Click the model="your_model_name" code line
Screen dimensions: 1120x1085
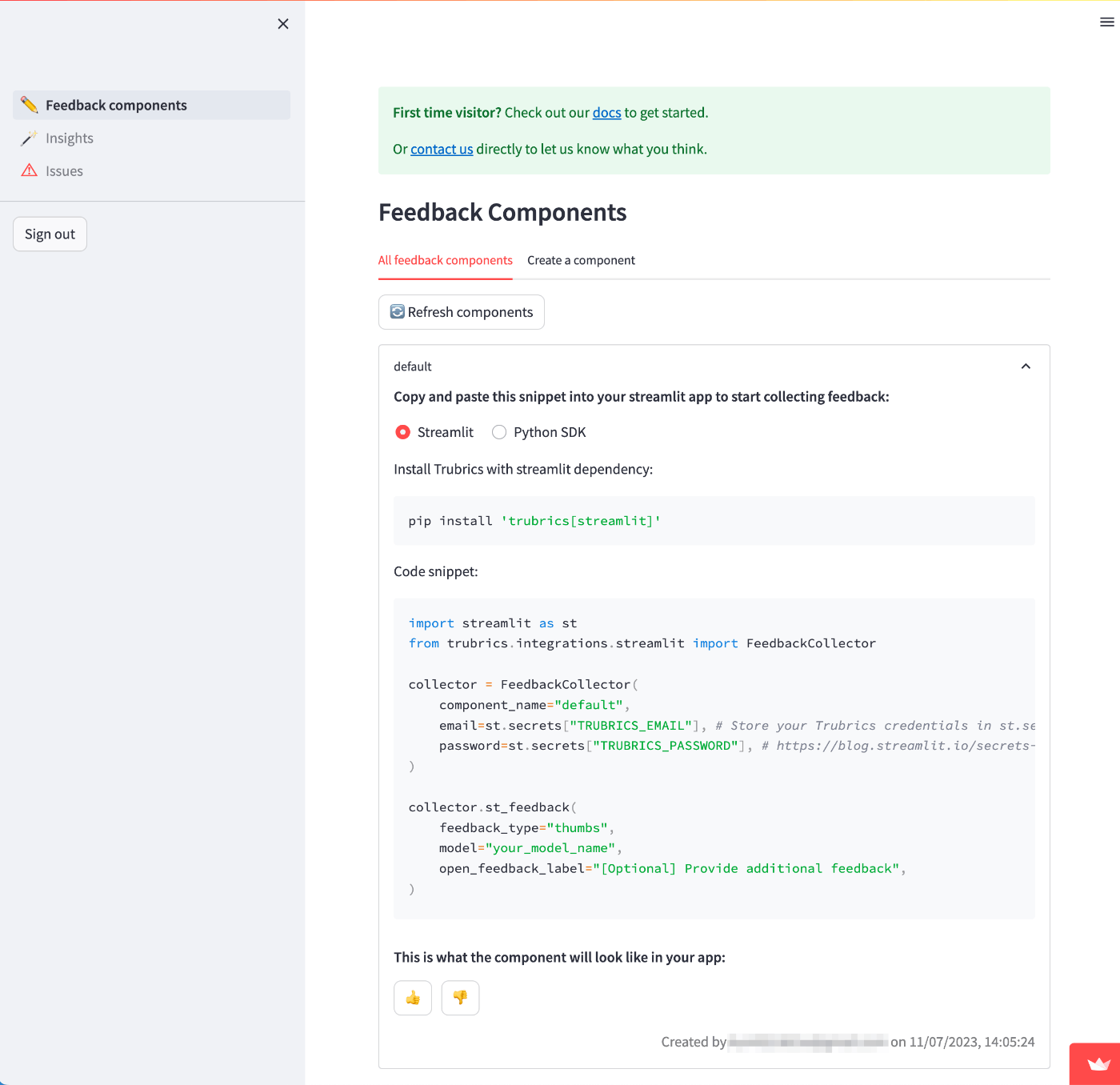(530, 848)
